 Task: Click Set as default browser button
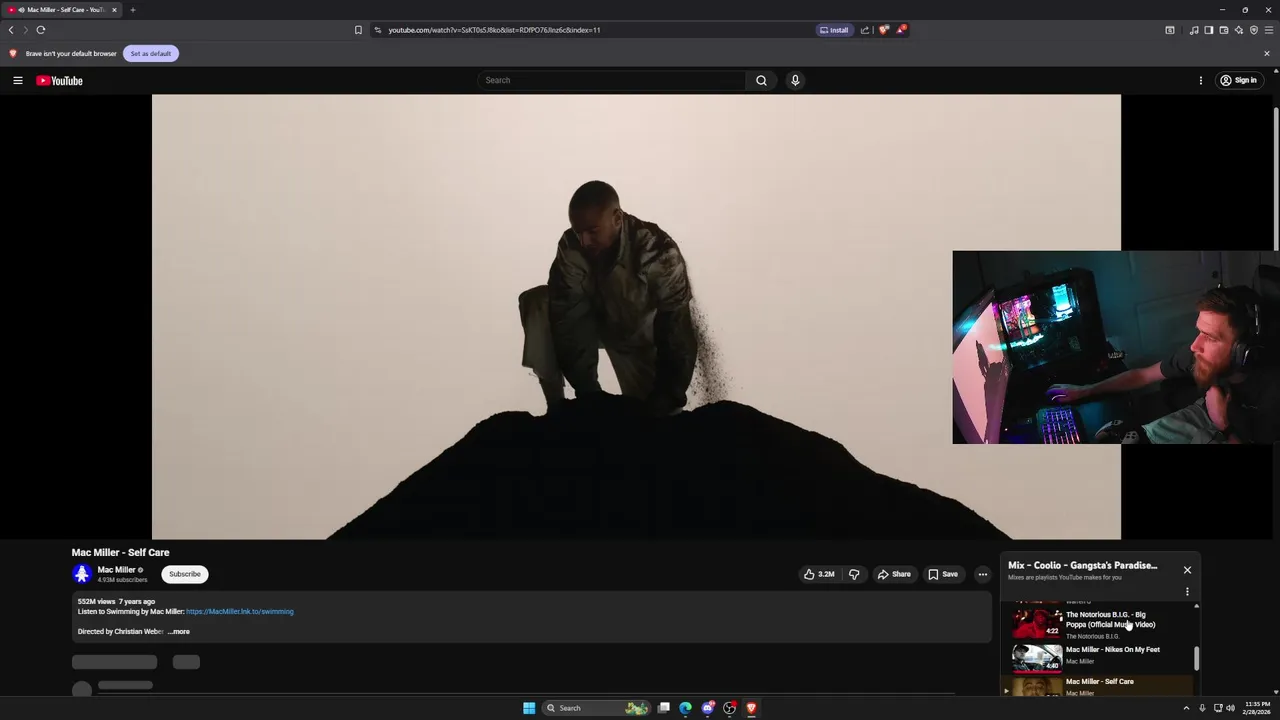pos(151,53)
